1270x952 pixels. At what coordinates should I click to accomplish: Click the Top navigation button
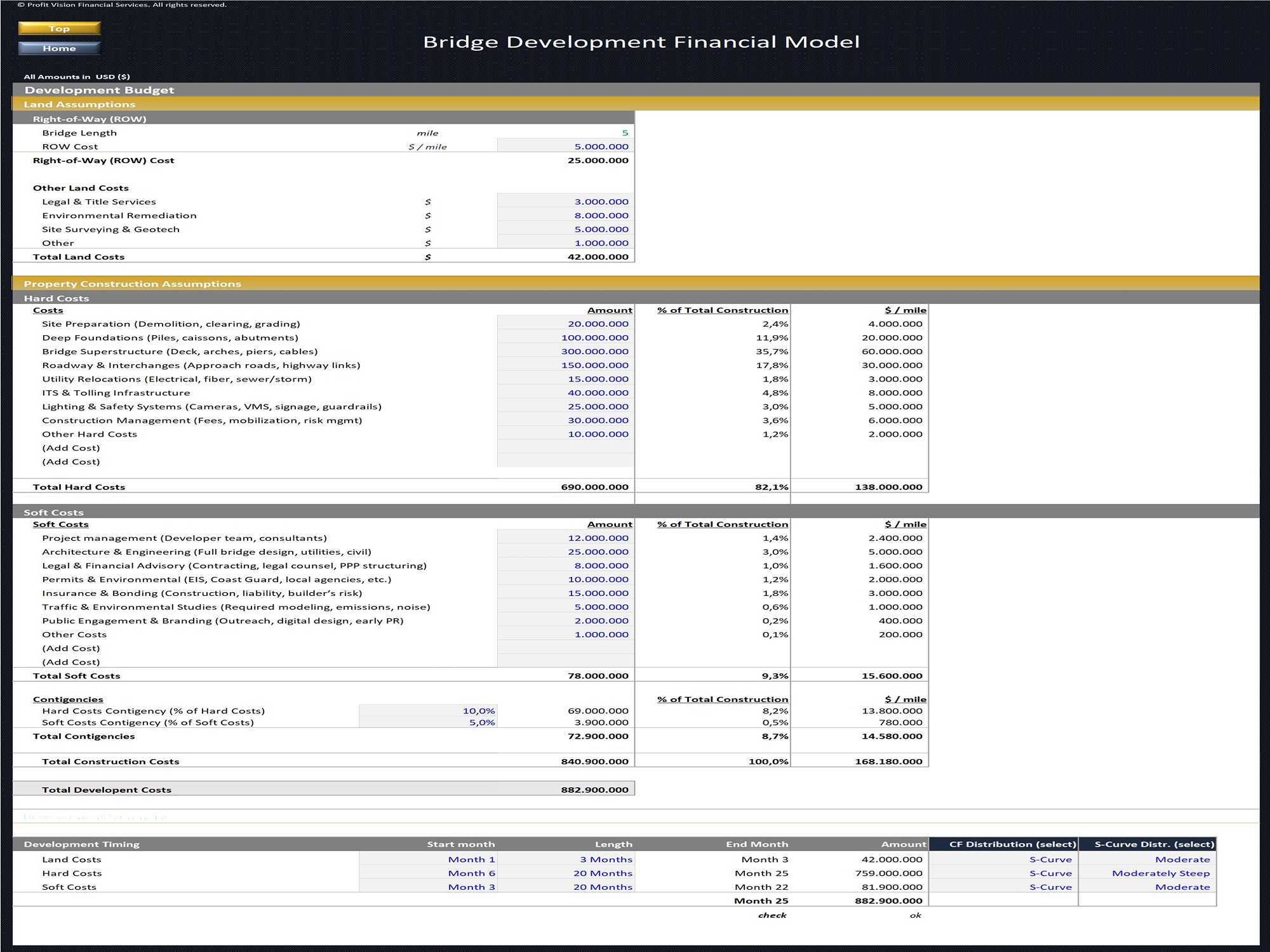click(59, 29)
